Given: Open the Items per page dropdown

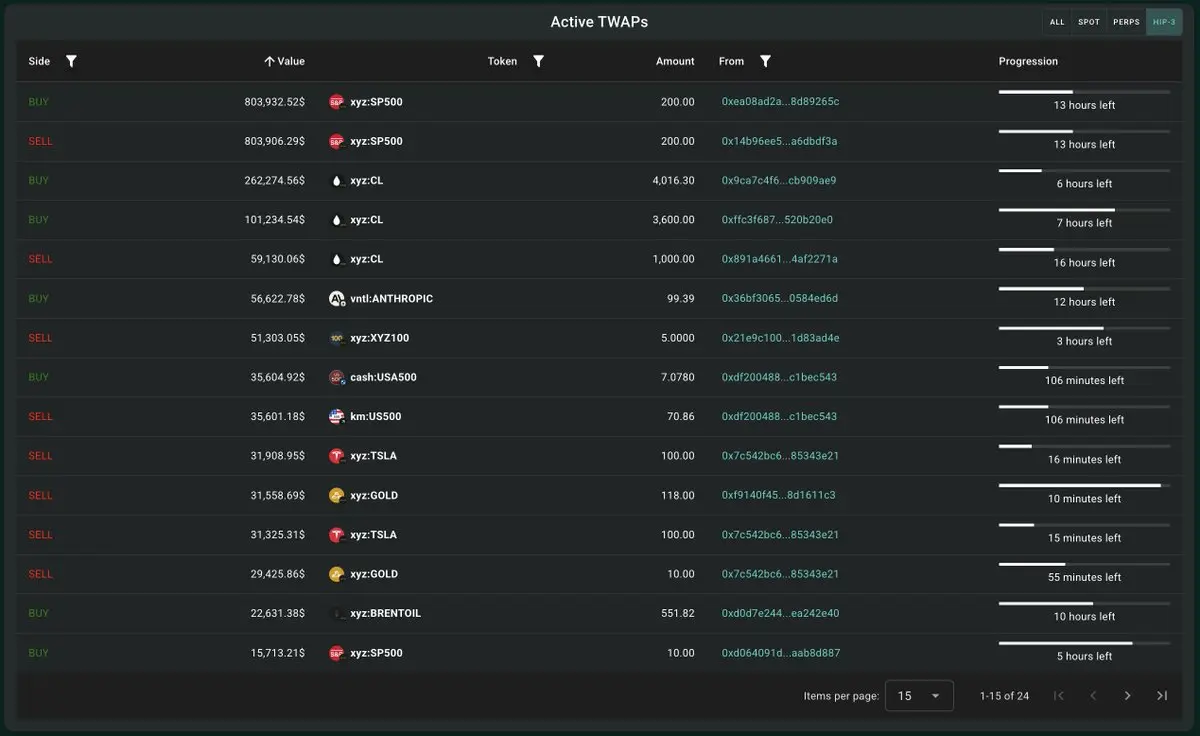Looking at the screenshot, I should (920, 696).
